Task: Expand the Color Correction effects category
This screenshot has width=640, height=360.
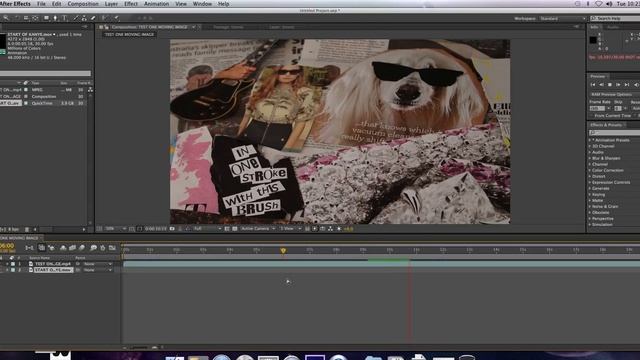Action: pyautogui.click(x=590, y=170)
